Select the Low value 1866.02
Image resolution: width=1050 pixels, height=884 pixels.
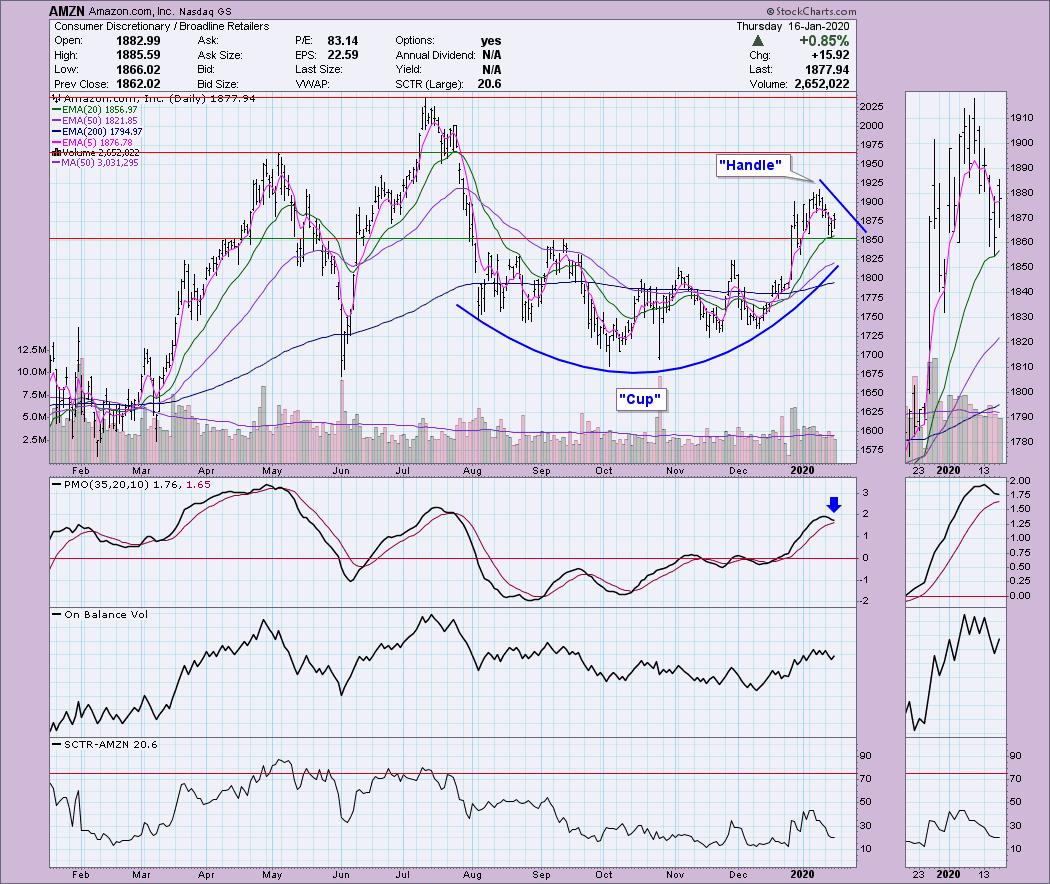(x=138, y=70)
